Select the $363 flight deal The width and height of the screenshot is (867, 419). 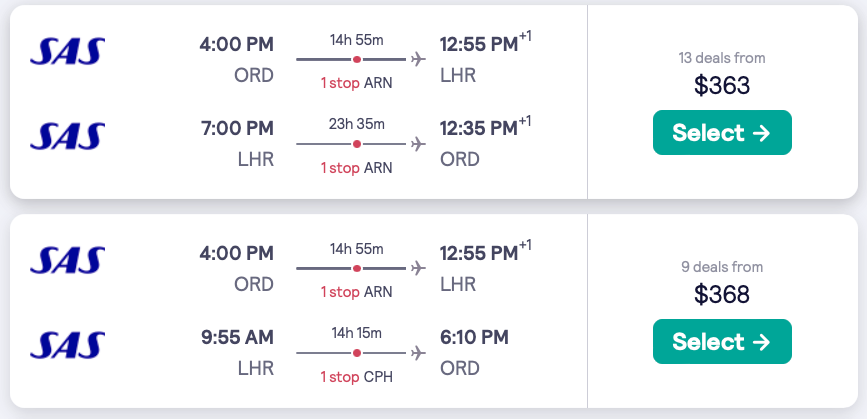[x=722, y=133]
